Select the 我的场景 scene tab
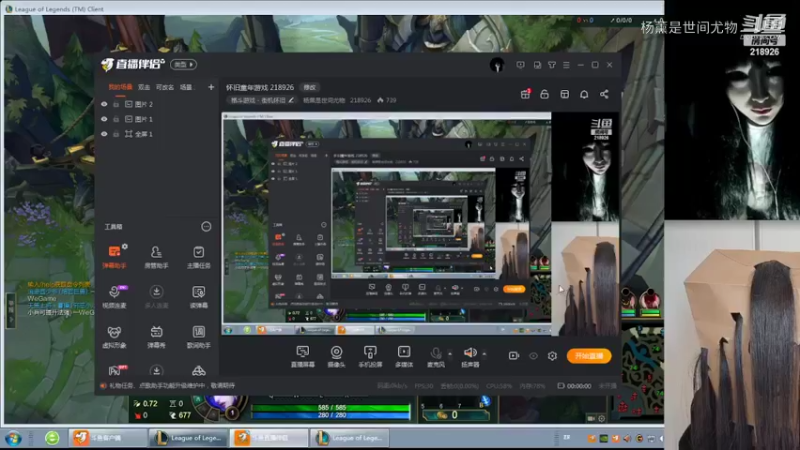800x450 pixels. tap(120, 87)
